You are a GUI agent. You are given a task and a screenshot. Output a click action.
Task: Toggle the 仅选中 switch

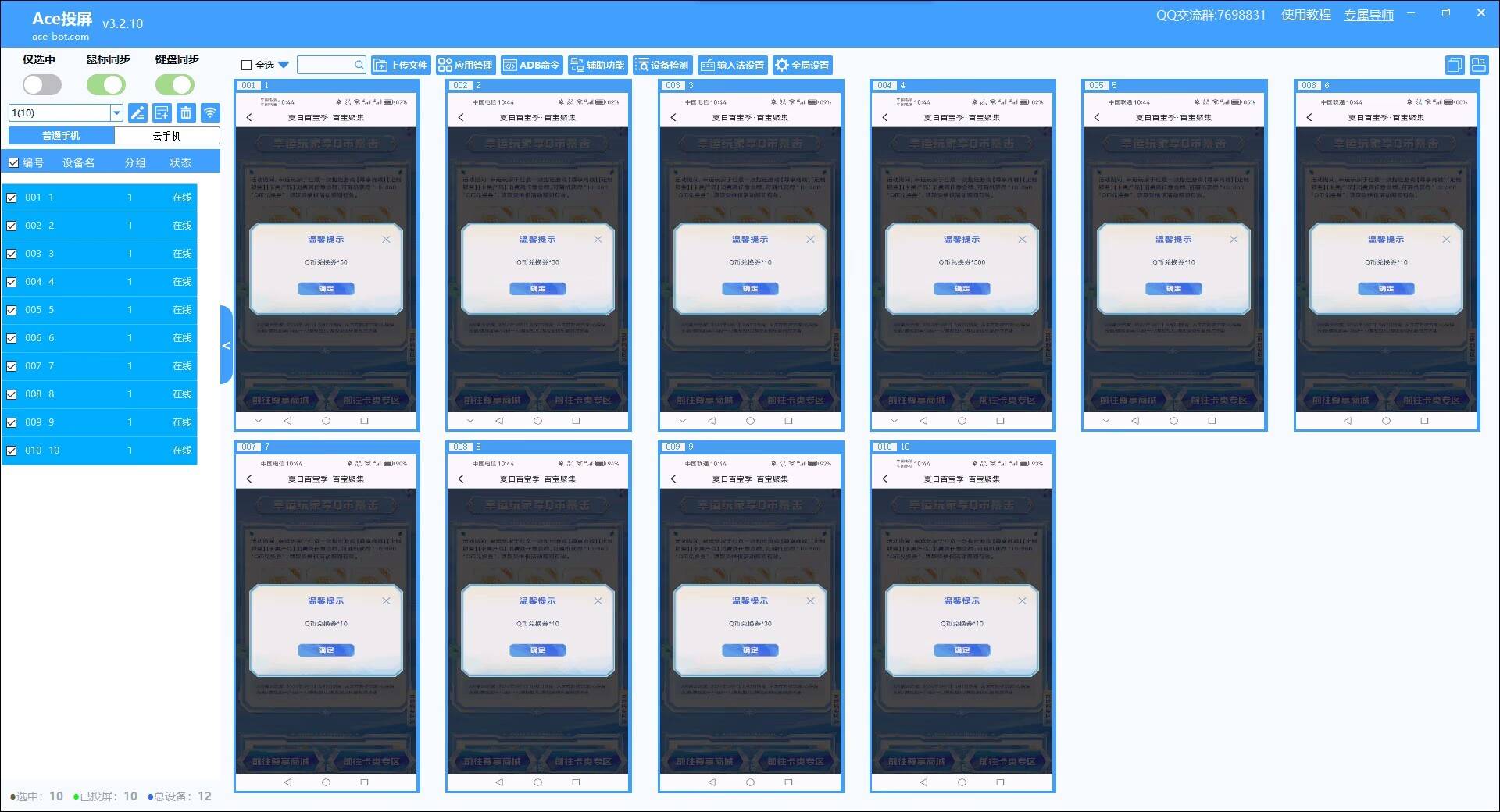tap(42, 84)
